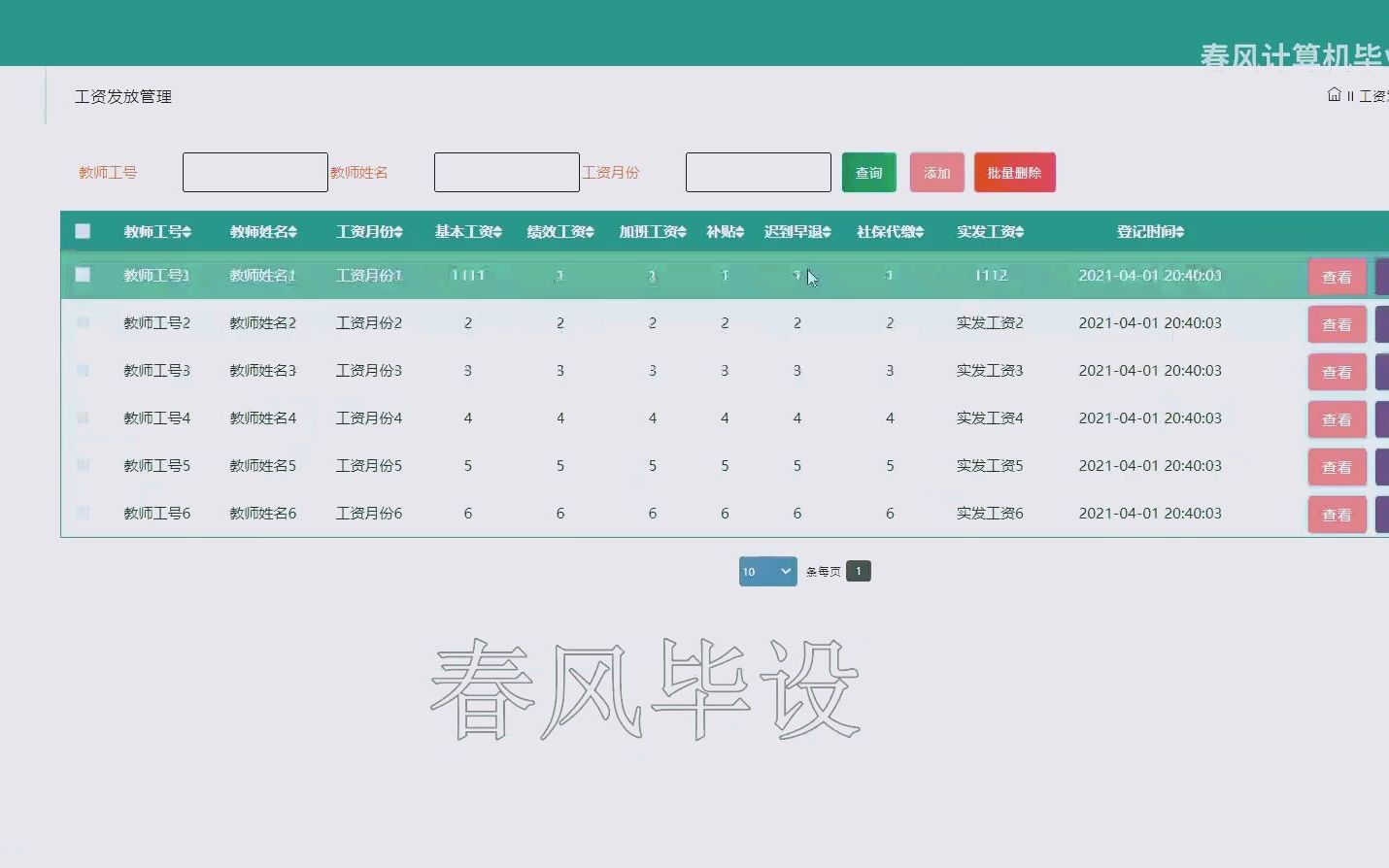
Task: Check the checkbox for 教师工号2 row
Action: tap(83, 322)
